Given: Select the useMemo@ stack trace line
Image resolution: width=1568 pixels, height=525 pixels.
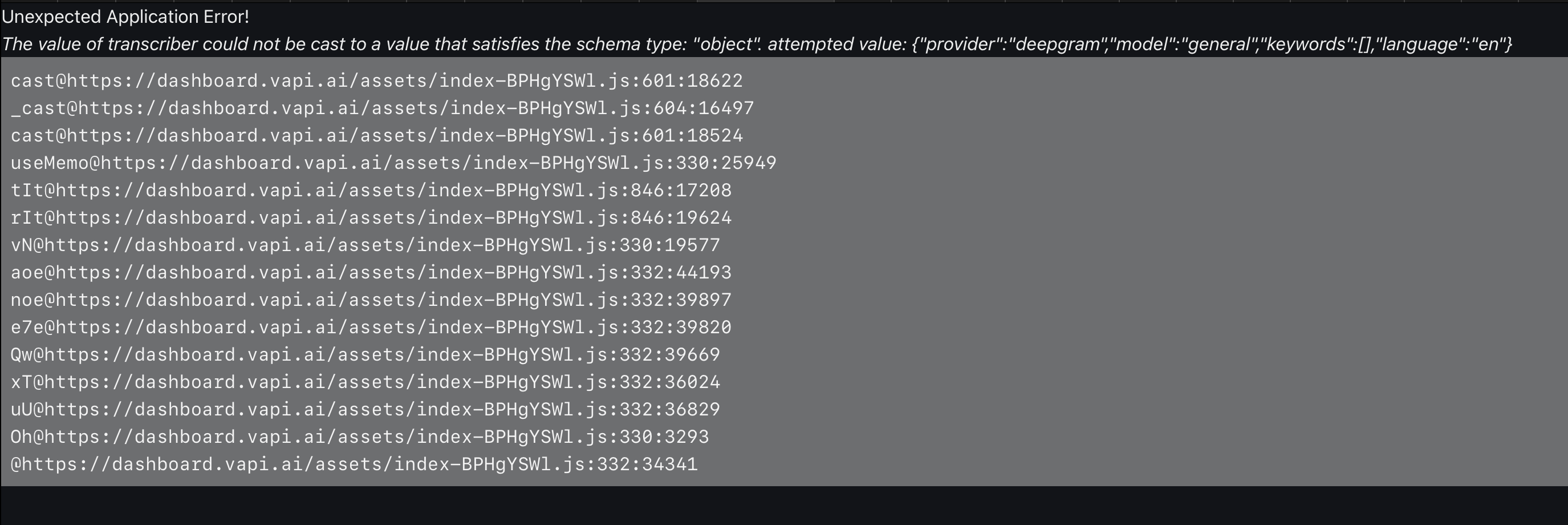Looking at the screenshot, I should point(393,163).
